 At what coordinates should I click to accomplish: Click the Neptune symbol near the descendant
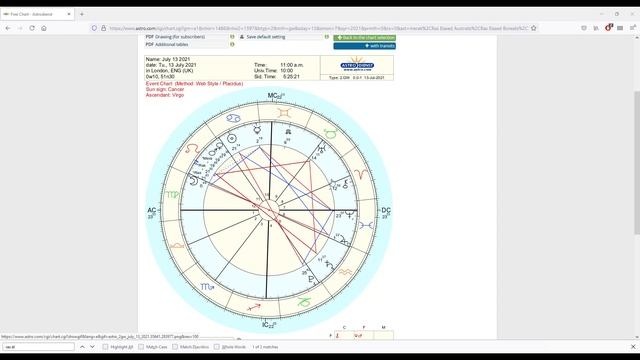click(350, 214)
